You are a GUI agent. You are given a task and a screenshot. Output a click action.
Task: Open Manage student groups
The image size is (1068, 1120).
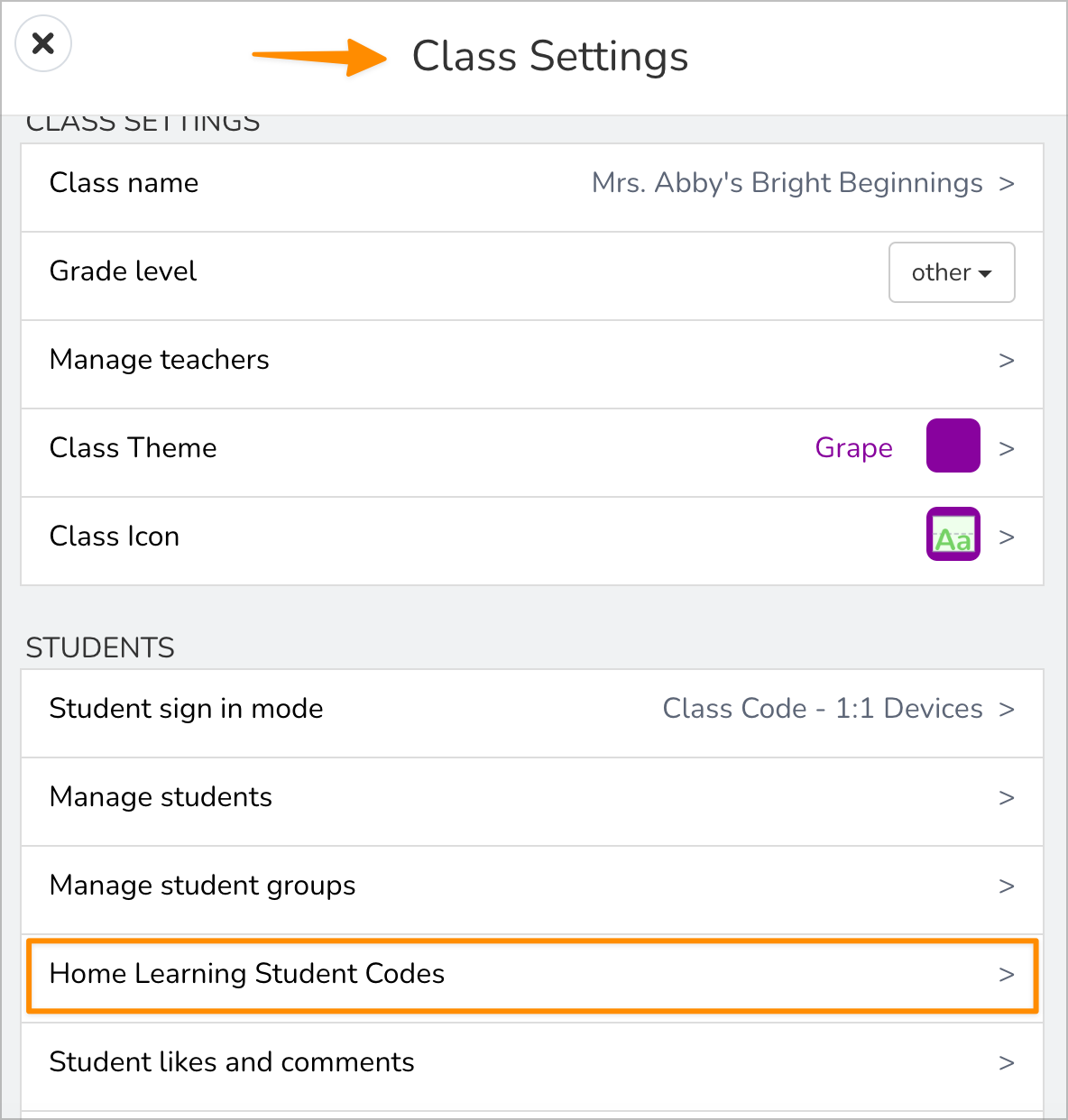[203, 886]
